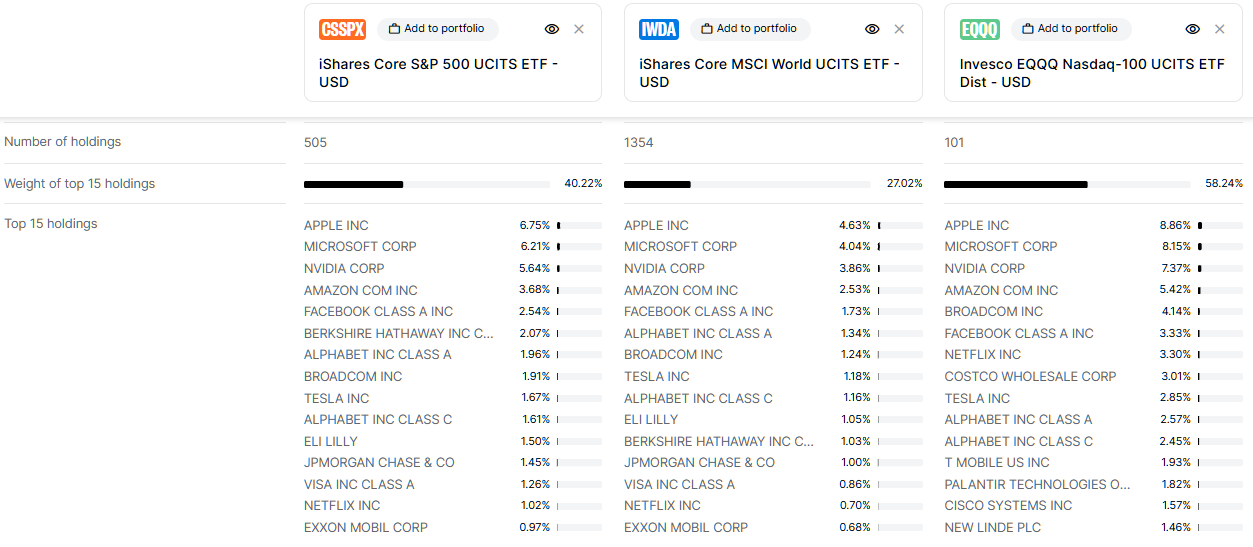
Task: Add CSSPX to portfolio
Action: (x=437, y=29)
